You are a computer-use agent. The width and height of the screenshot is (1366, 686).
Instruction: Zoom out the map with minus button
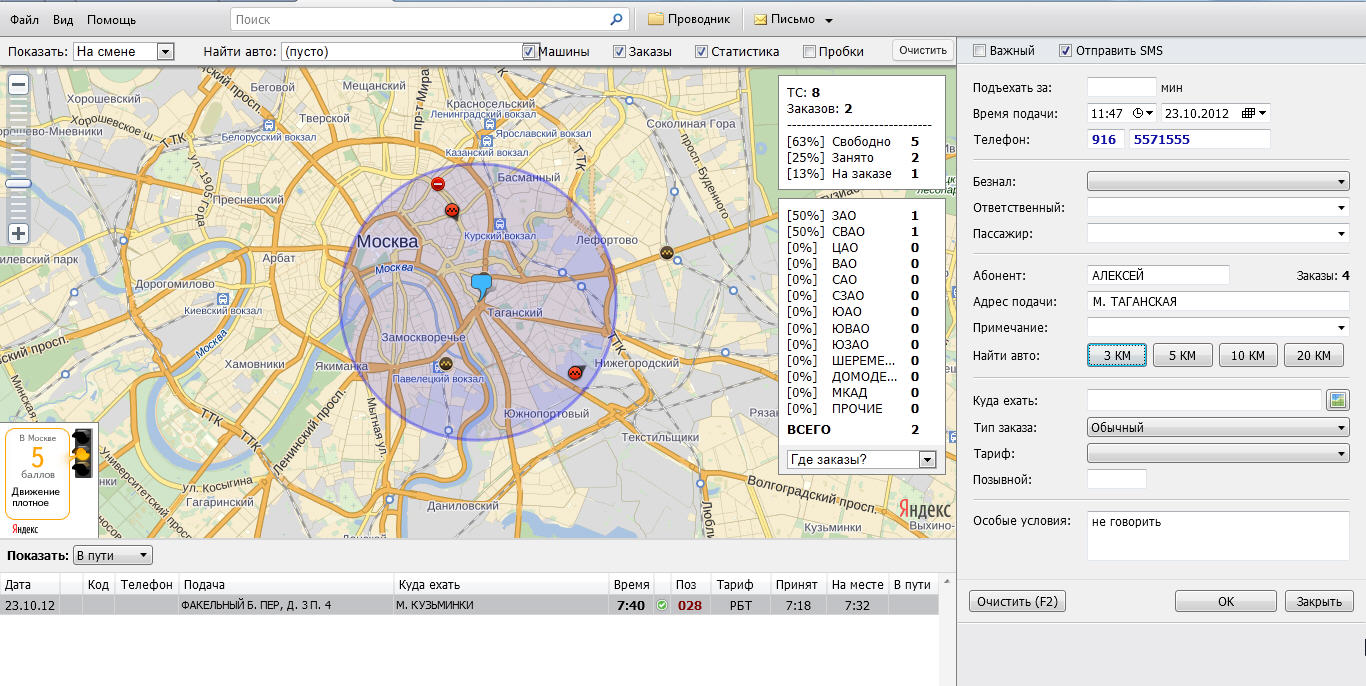point(18,85)
